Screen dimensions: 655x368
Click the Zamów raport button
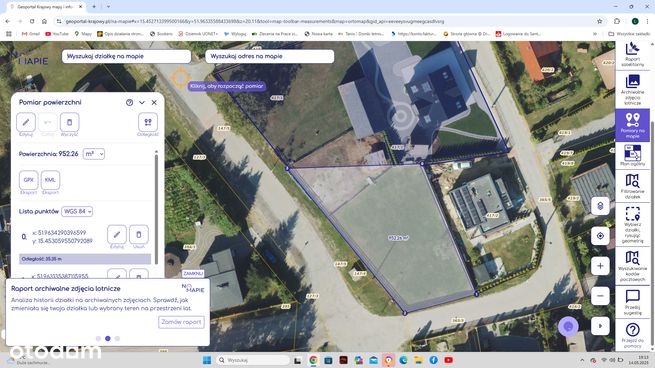[181, 322]
